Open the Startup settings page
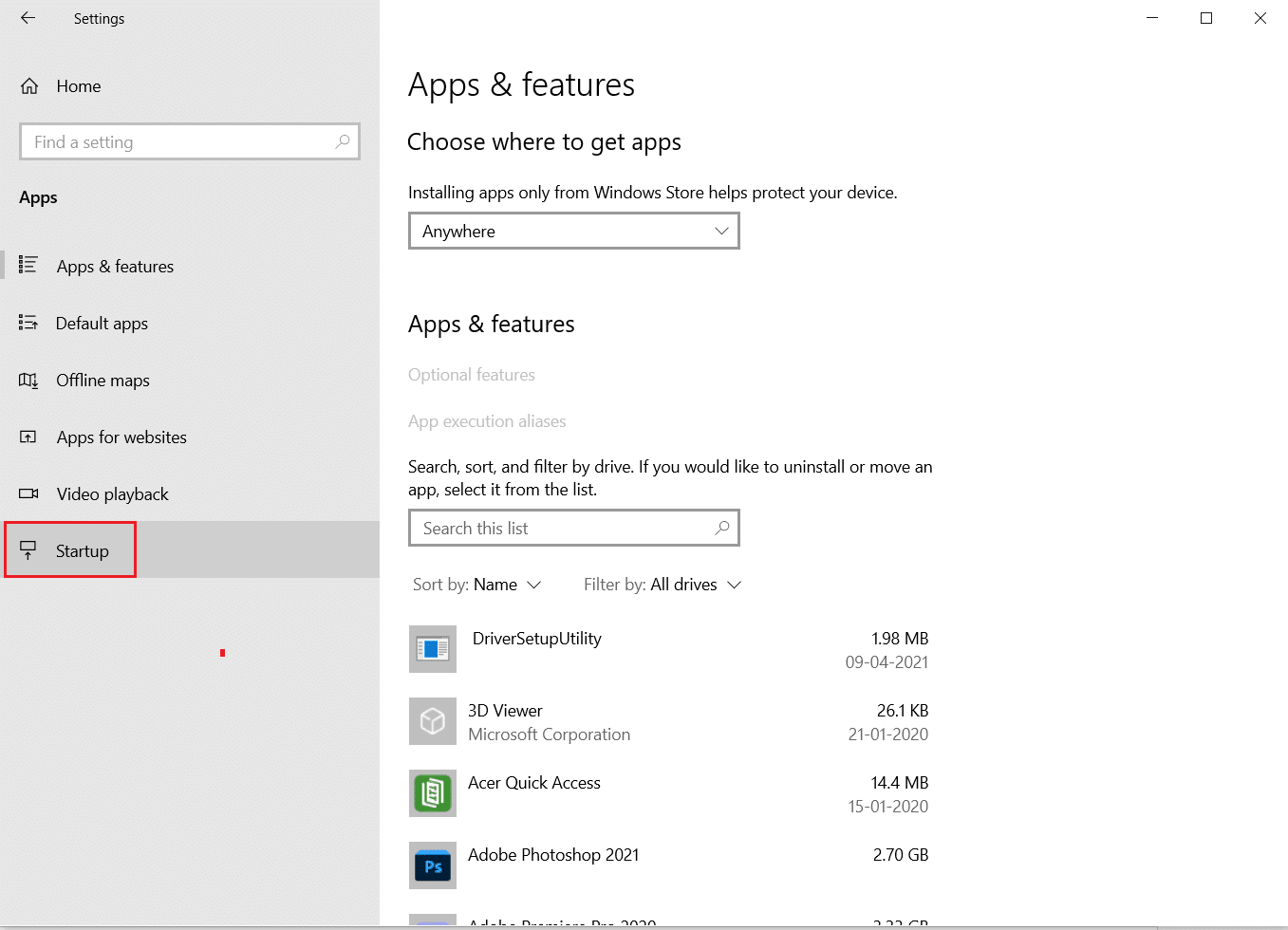Image resolution: width=1288 pixels, height=930 pixels. click(82, 551)
